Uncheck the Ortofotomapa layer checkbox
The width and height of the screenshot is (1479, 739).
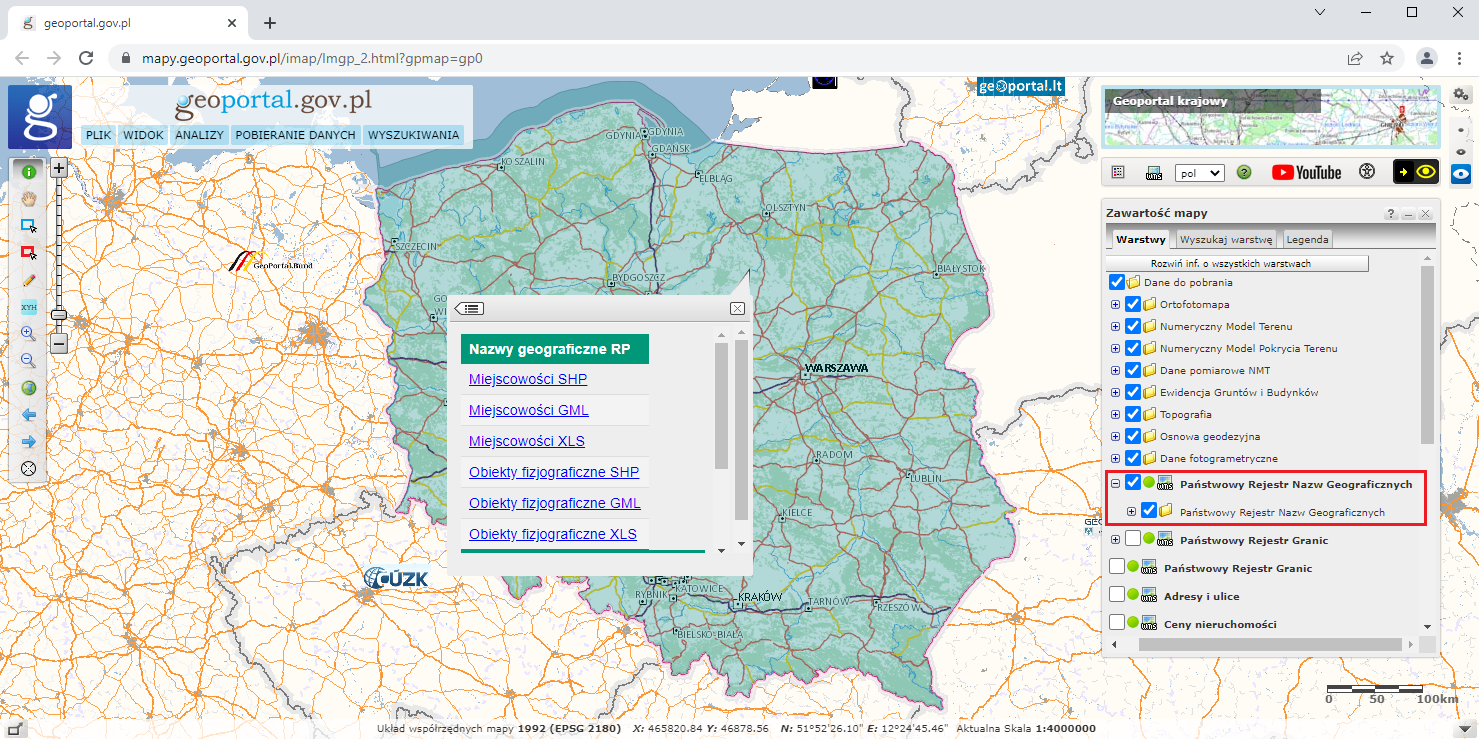(x=1133, y=304)
